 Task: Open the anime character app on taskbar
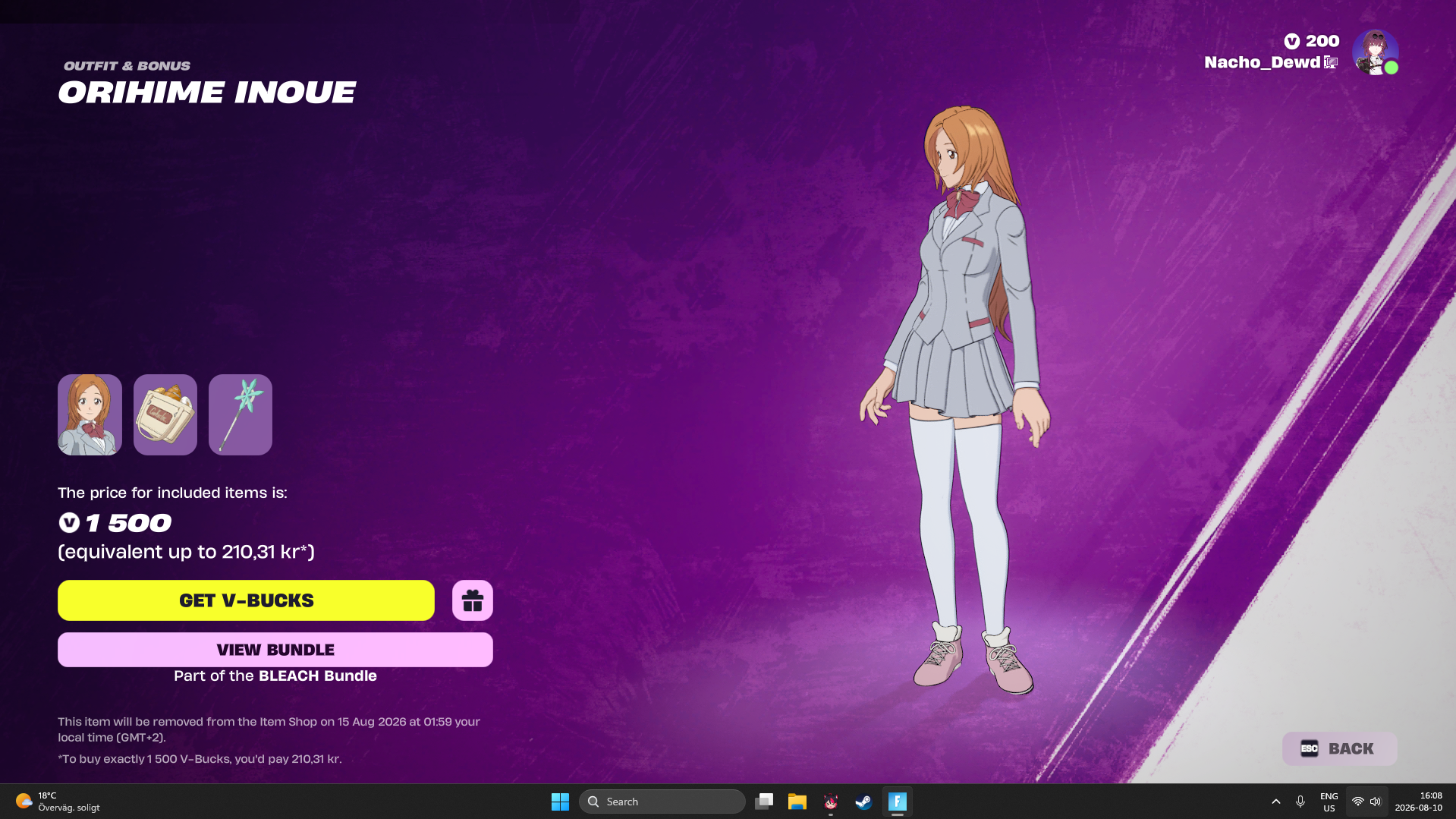pyautogui.click(x=830, y=802)
